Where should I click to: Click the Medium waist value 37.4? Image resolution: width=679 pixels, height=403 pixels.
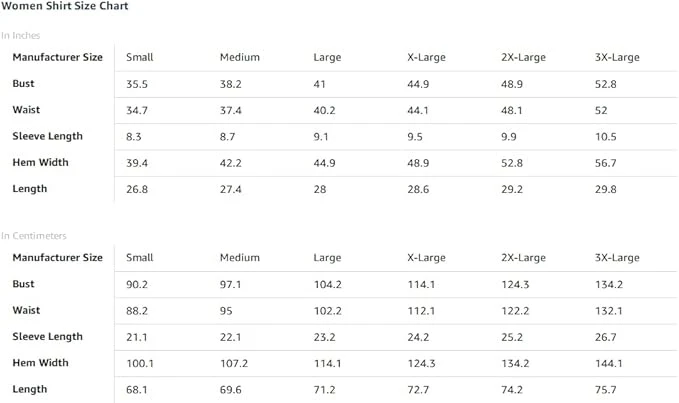(231, 110)
